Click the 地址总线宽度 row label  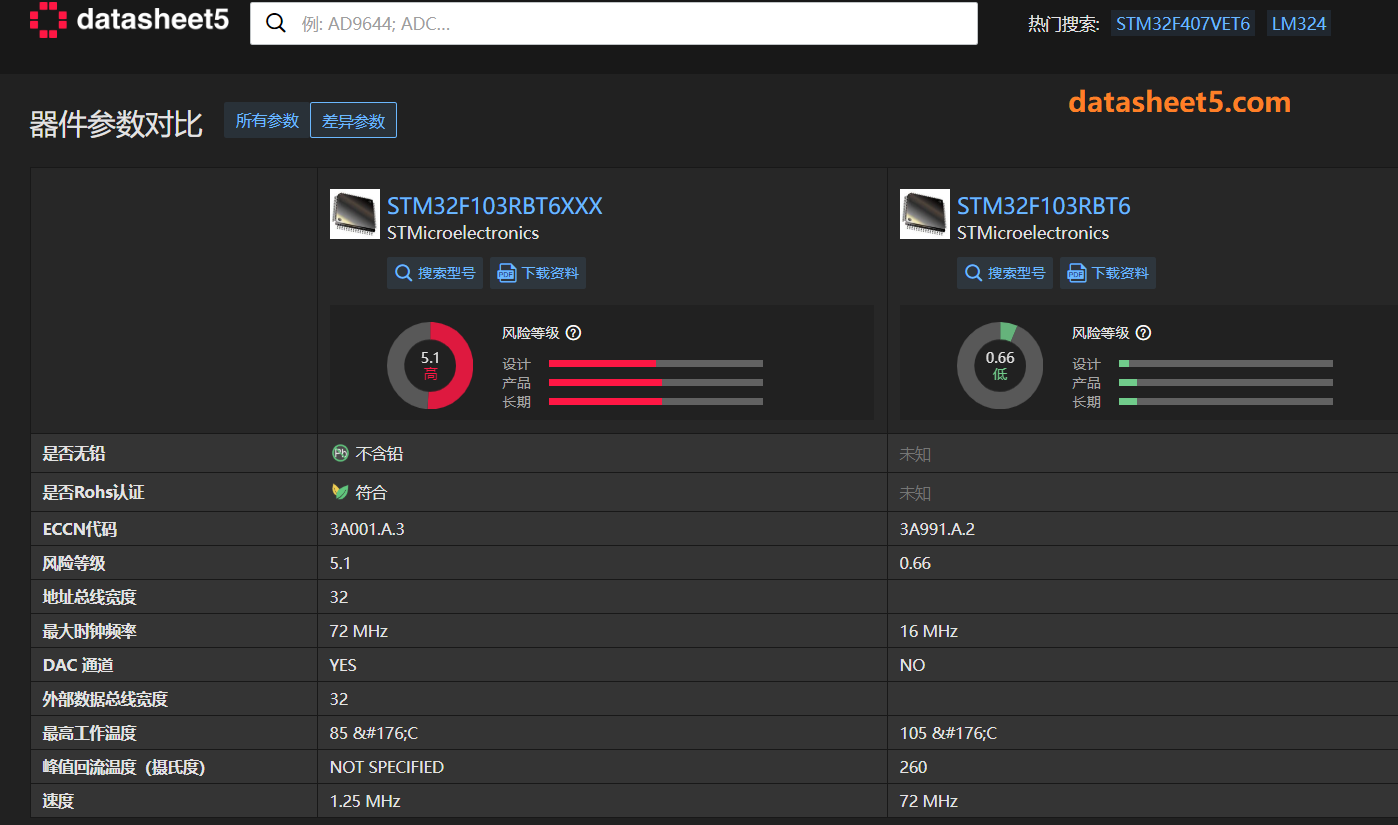point(90,597)
